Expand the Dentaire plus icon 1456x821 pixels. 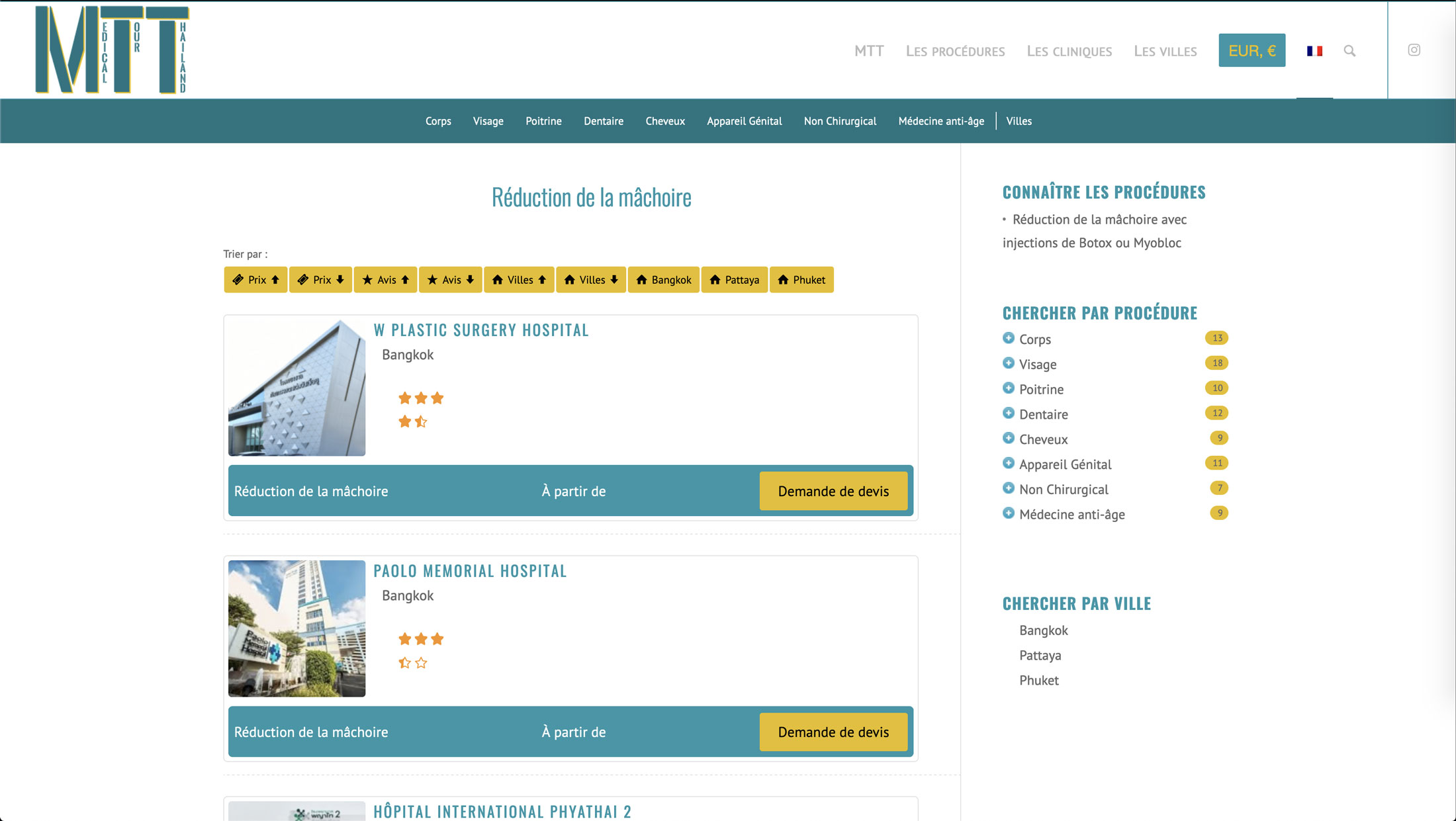1009,413
